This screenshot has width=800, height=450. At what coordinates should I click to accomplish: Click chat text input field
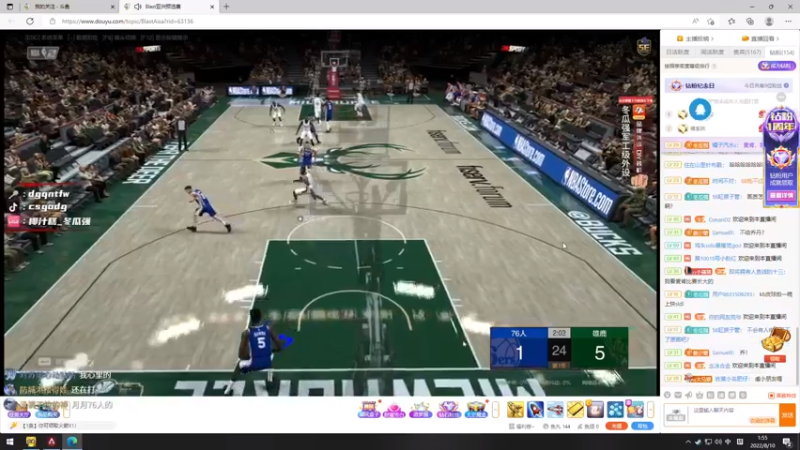click(x=733, y=414)
